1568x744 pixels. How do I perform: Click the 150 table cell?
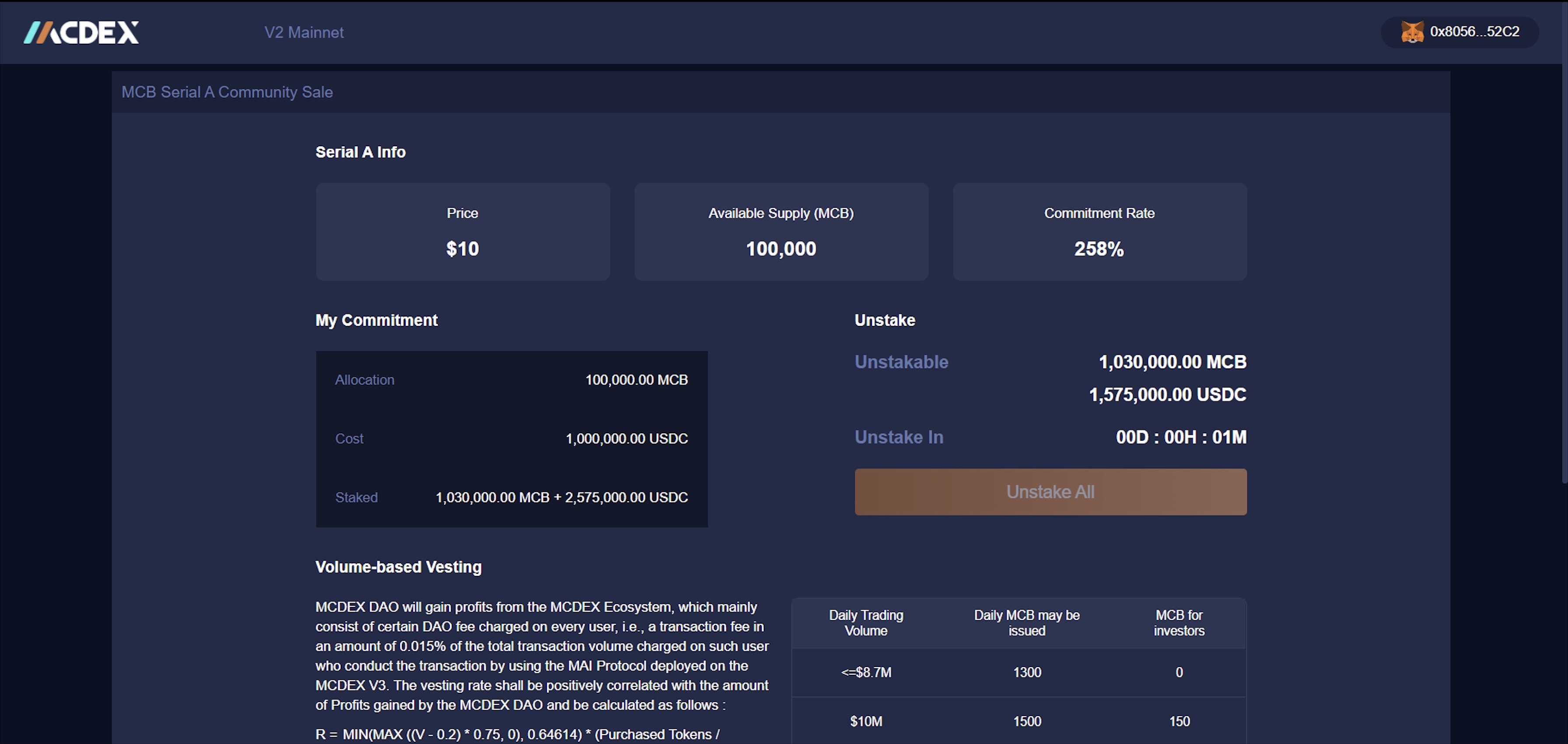1179,722
